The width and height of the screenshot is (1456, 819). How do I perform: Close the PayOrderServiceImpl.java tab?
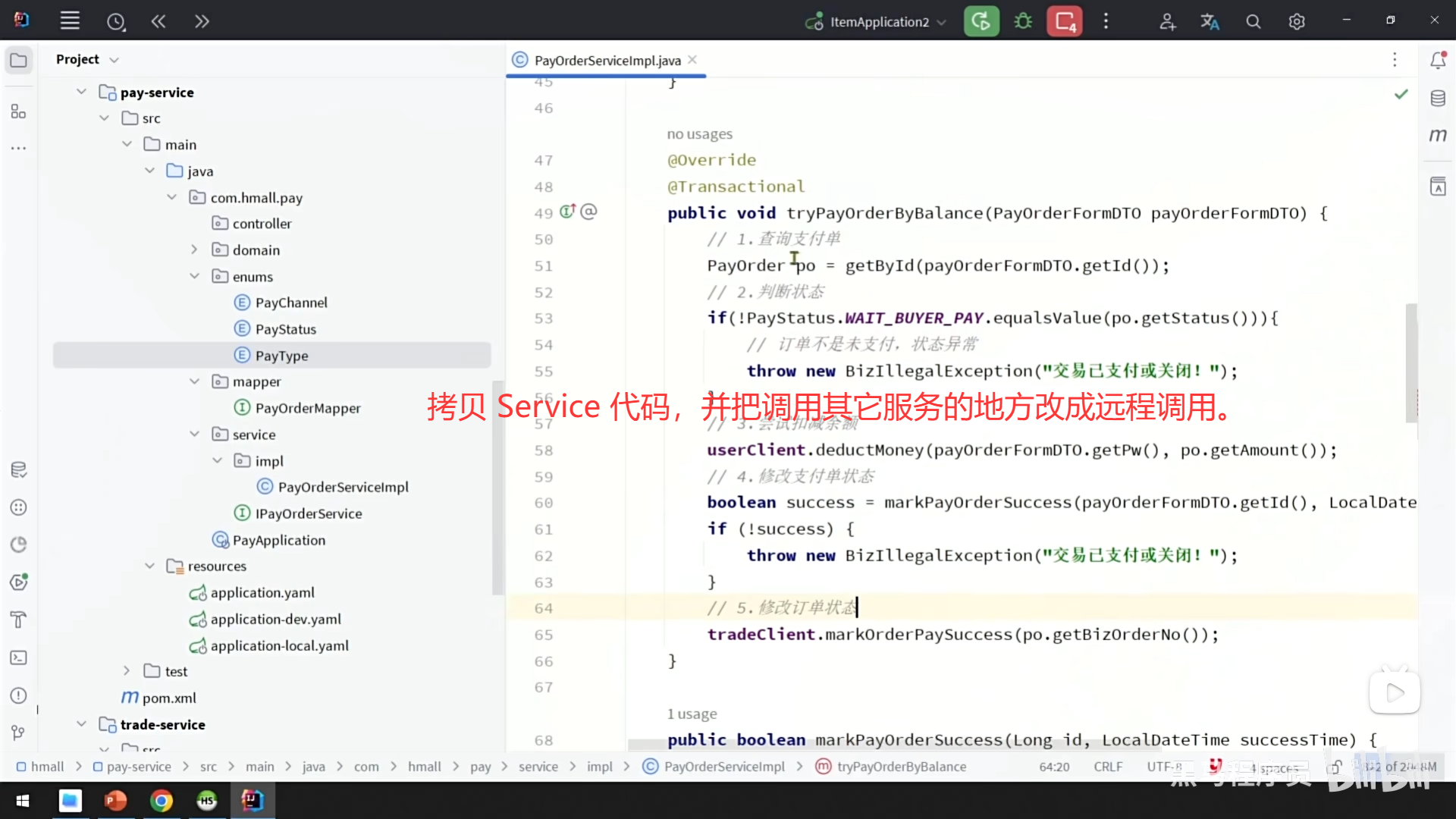[x=692, y=60]
